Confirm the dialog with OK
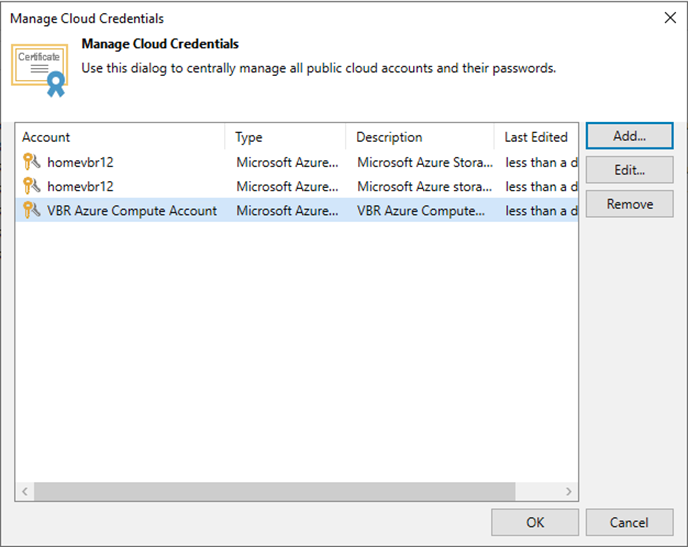The height and width of the screenshot is (547, 688). tap(535, 522)
